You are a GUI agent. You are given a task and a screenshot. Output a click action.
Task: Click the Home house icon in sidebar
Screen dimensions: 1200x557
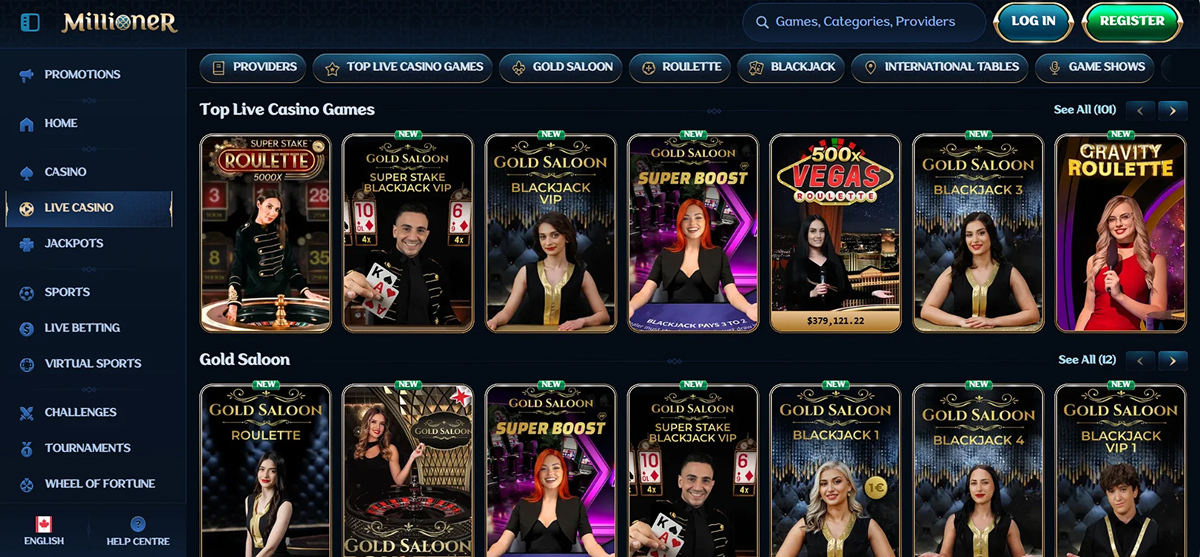click(x=27, y=124)
